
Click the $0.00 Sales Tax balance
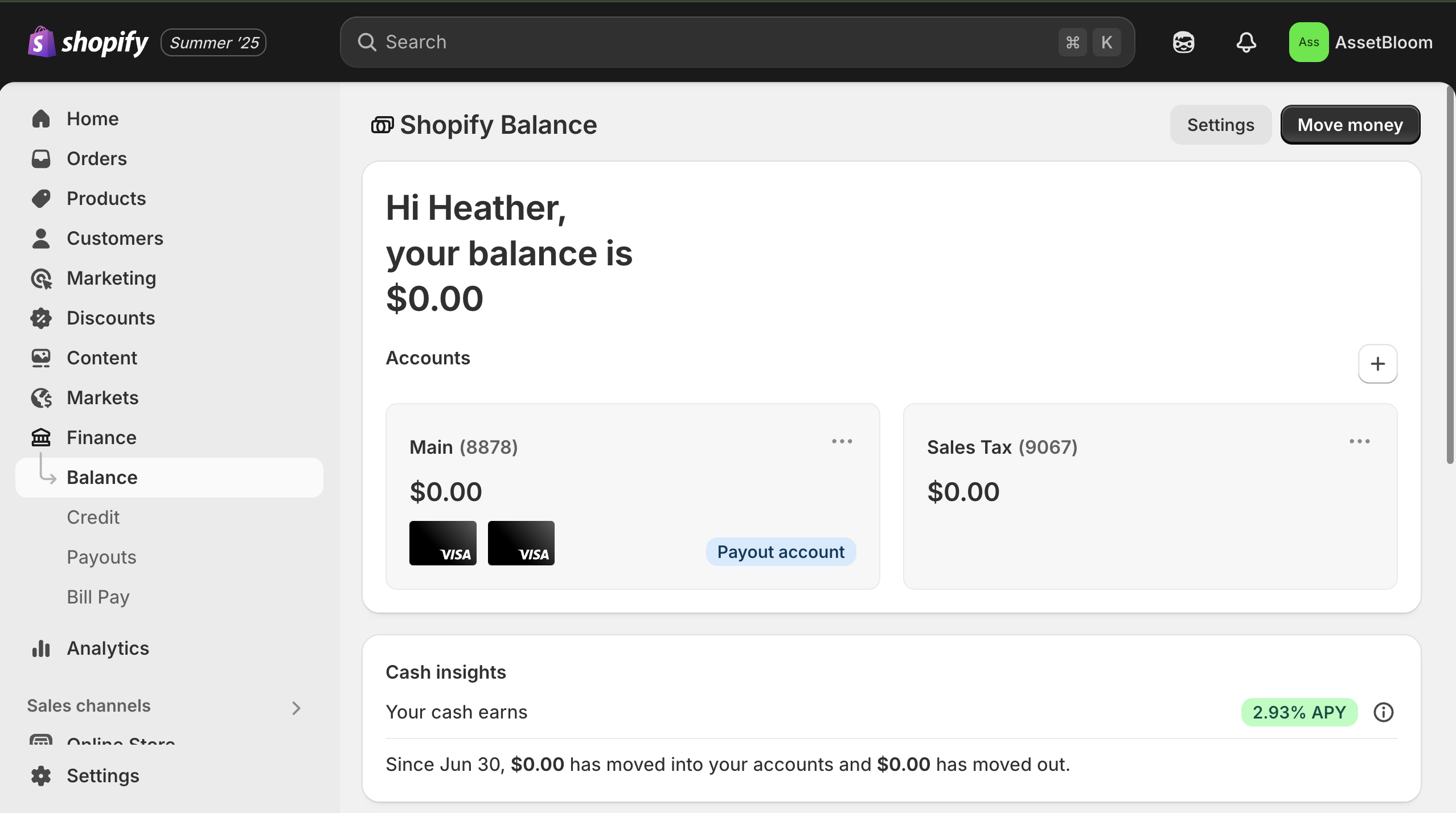pos(963,491)
